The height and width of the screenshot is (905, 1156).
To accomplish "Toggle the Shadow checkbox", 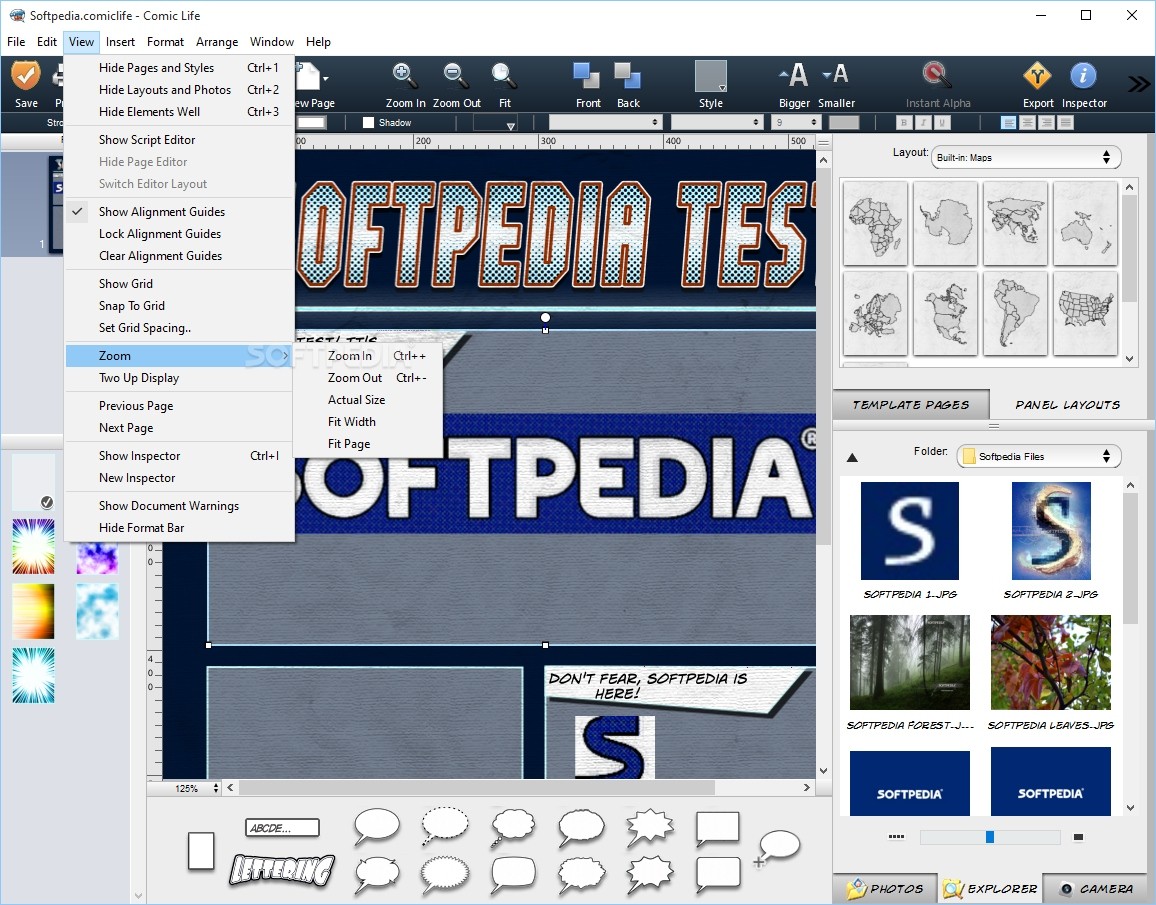I will 369,122.
